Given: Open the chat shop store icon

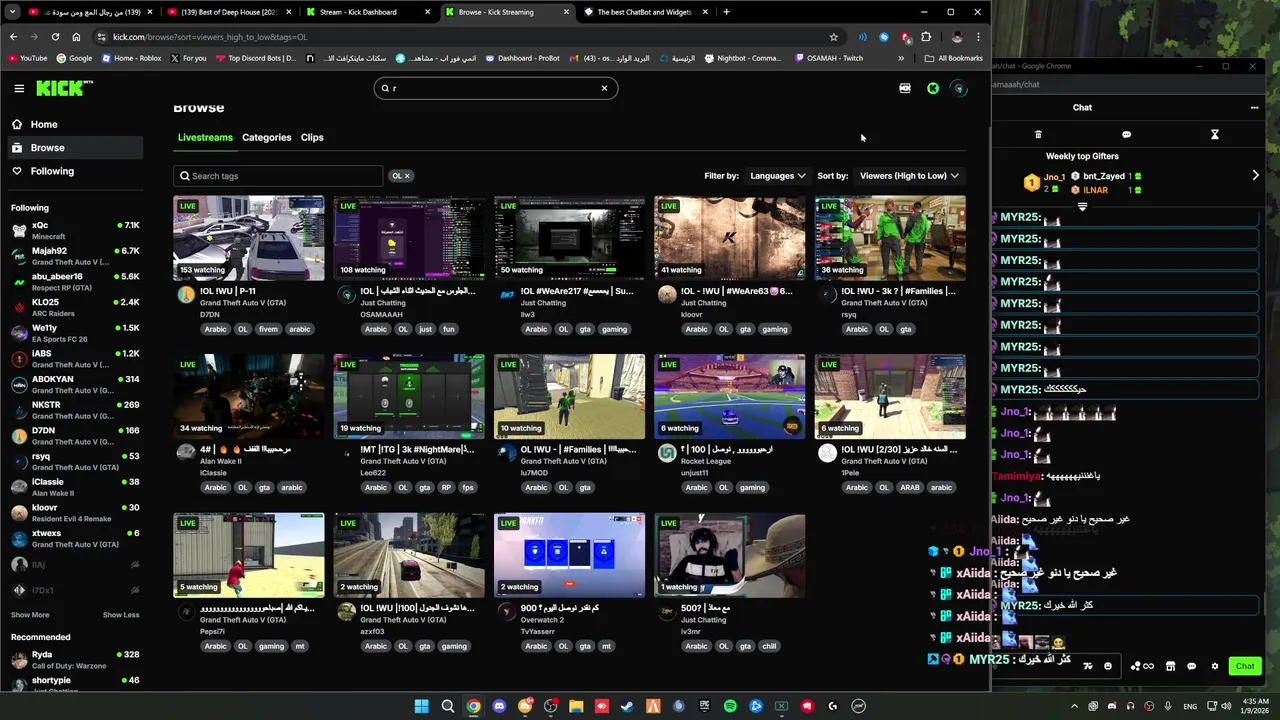Looking at the screenshot, I should [x=1170, y=666].
